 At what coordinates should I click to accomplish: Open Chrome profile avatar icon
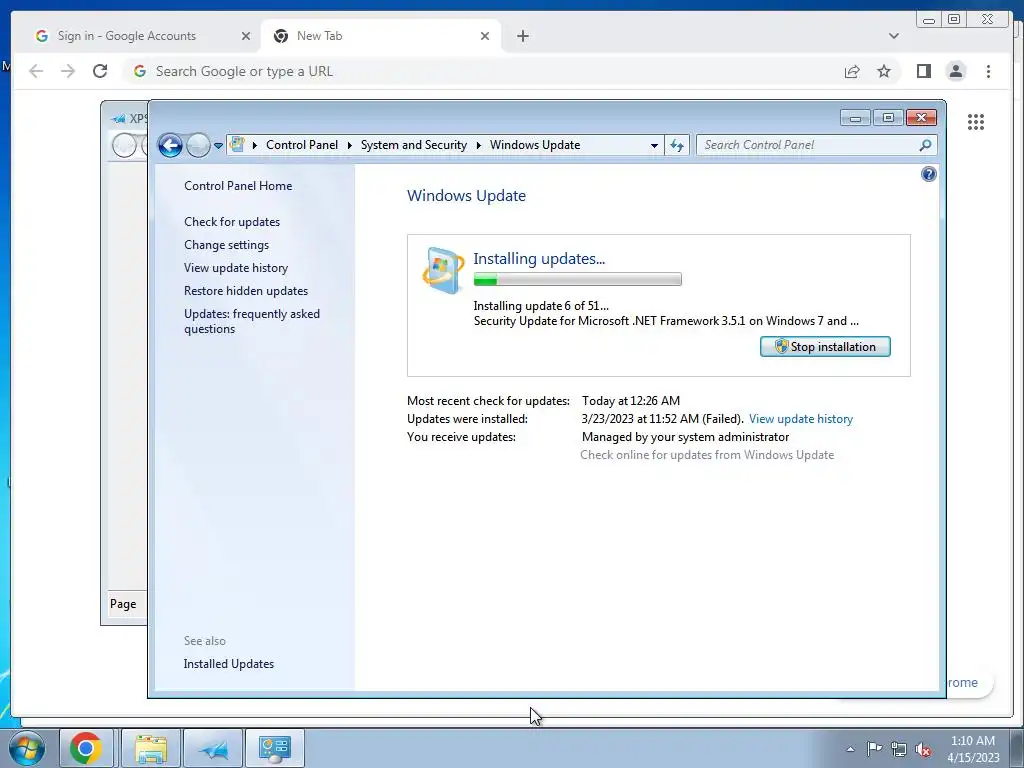click(955, 71)
